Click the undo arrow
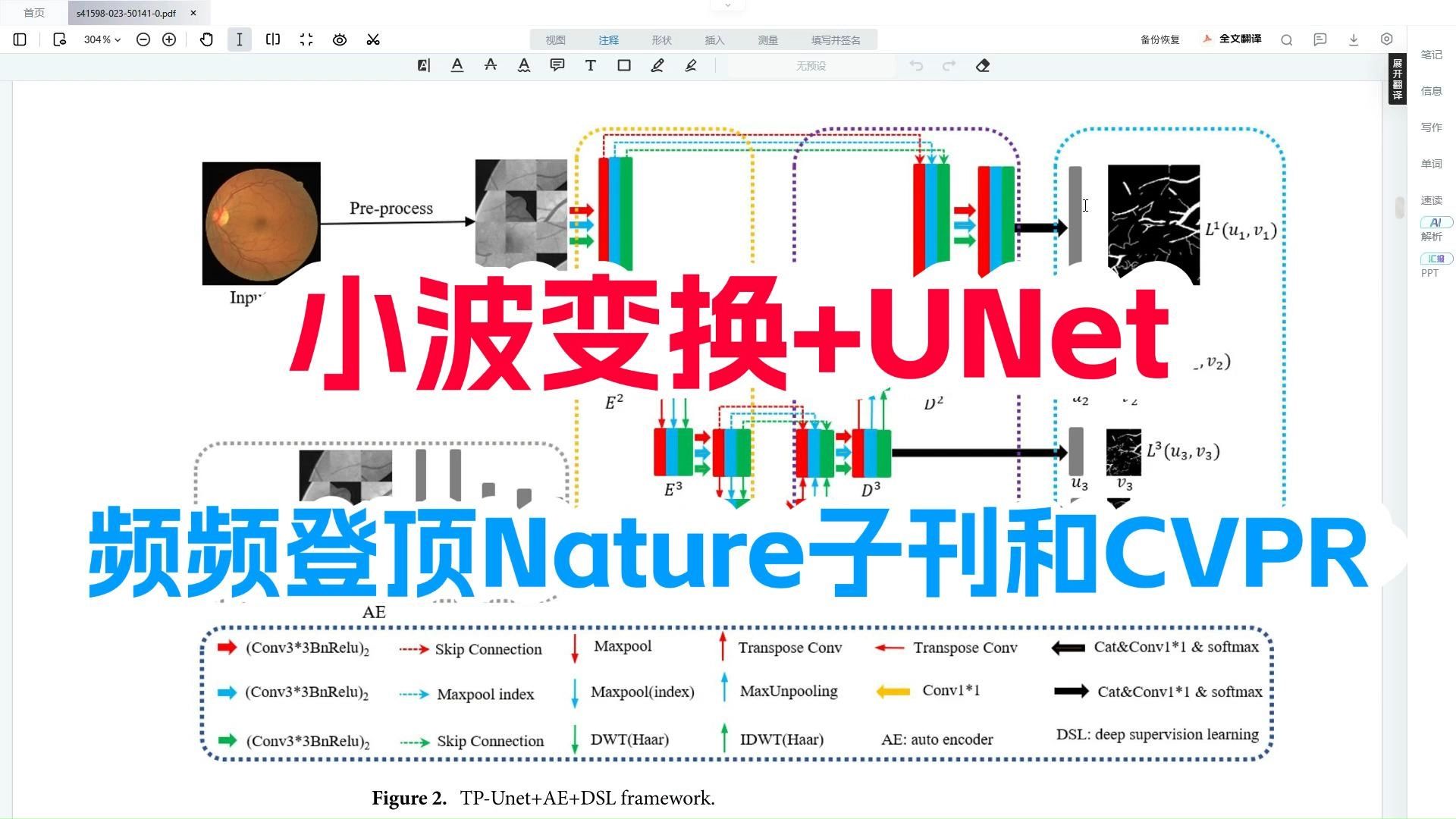Image resolution: width=1456 pixels, height=819 pixels. click(916, 66)
